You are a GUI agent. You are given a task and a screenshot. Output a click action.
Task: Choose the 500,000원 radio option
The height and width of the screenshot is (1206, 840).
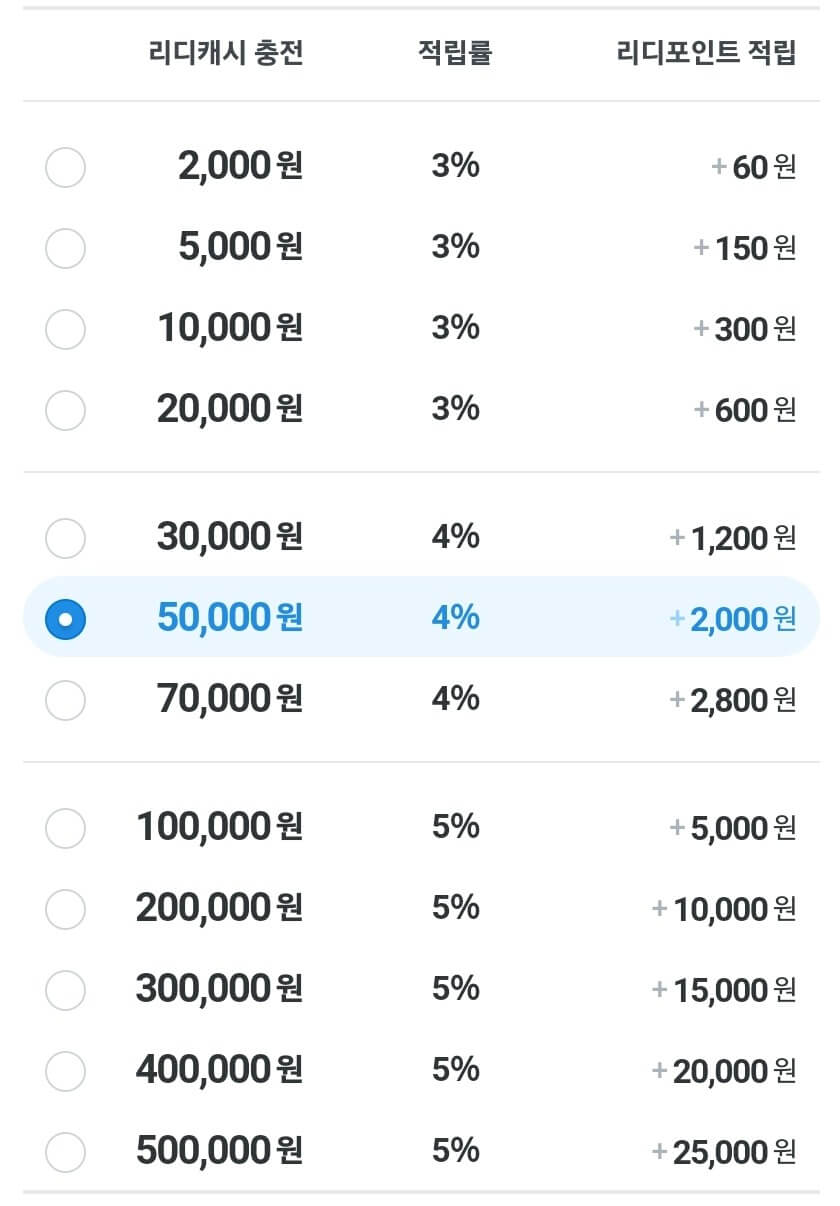pyautogui.click(x=66, y=1152)
